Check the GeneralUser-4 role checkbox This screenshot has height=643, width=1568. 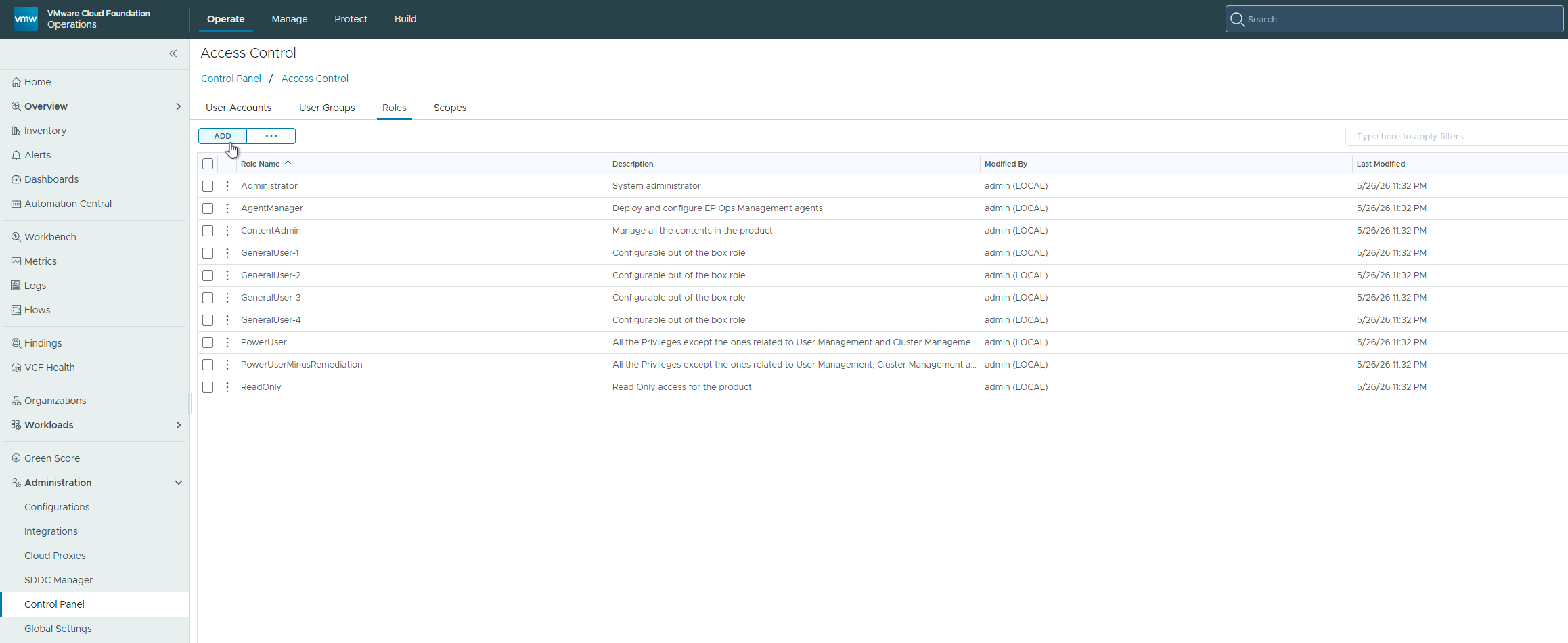click(207, 320)
